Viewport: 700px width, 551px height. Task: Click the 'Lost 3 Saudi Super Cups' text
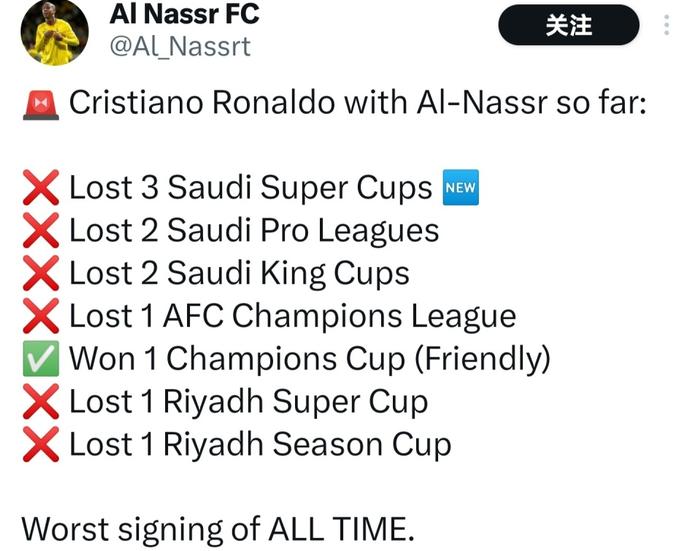coord(251,188)
